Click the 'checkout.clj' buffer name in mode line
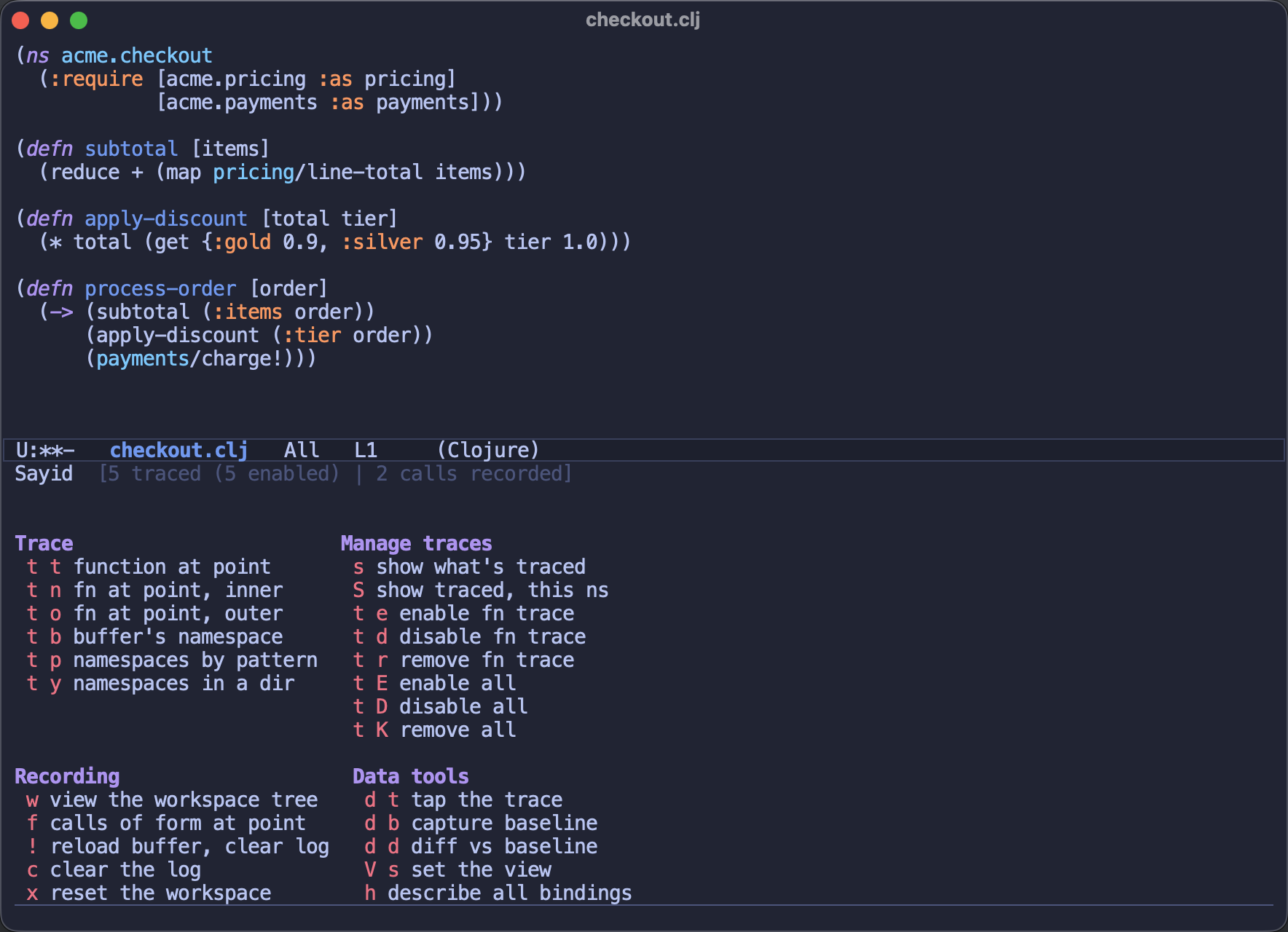1288x932 pixels. pyautogui.click(x=178, y=450)
